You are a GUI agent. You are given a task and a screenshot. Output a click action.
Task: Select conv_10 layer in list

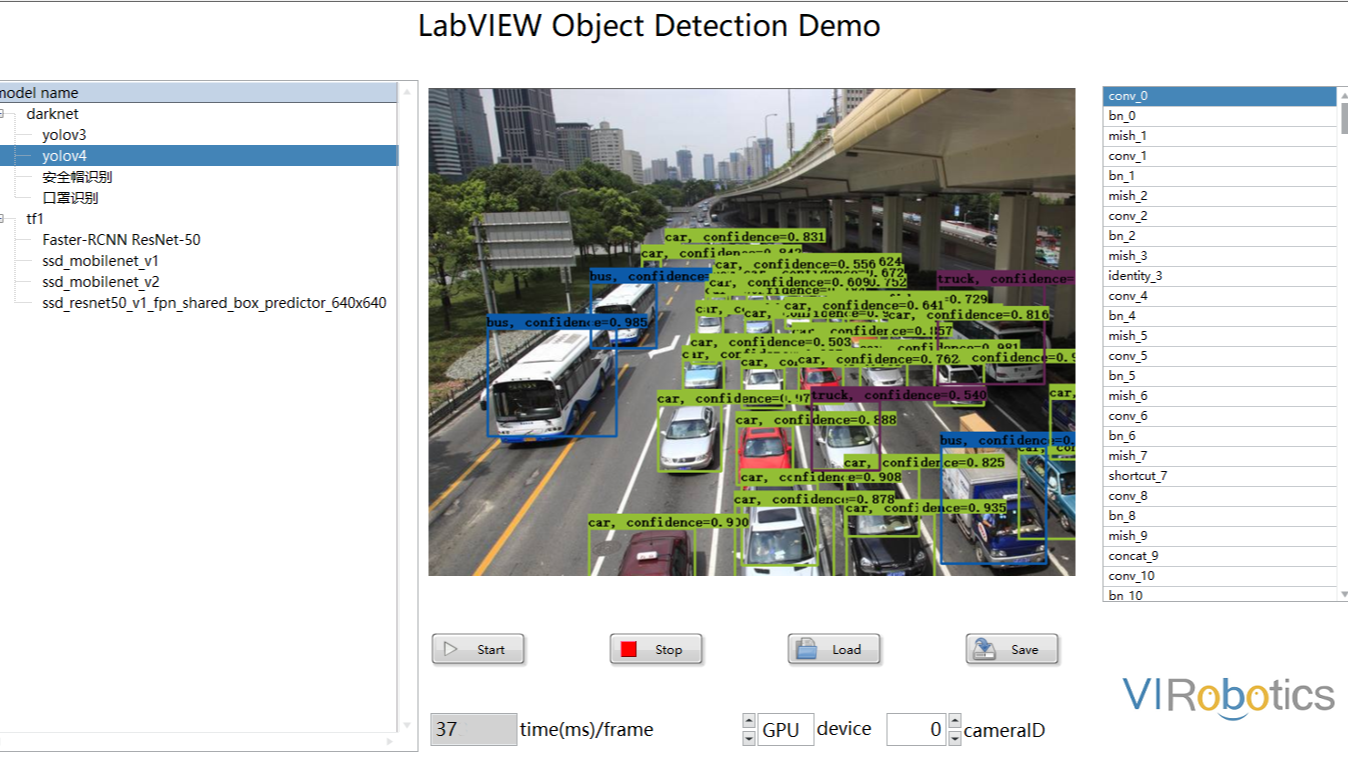tap(1220, 576)
